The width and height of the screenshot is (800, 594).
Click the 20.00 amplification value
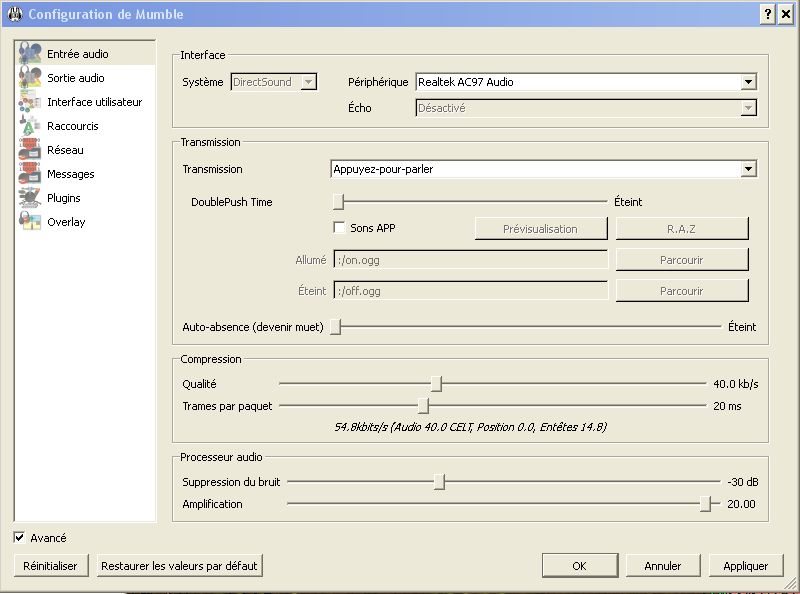(x=741, y=504)
